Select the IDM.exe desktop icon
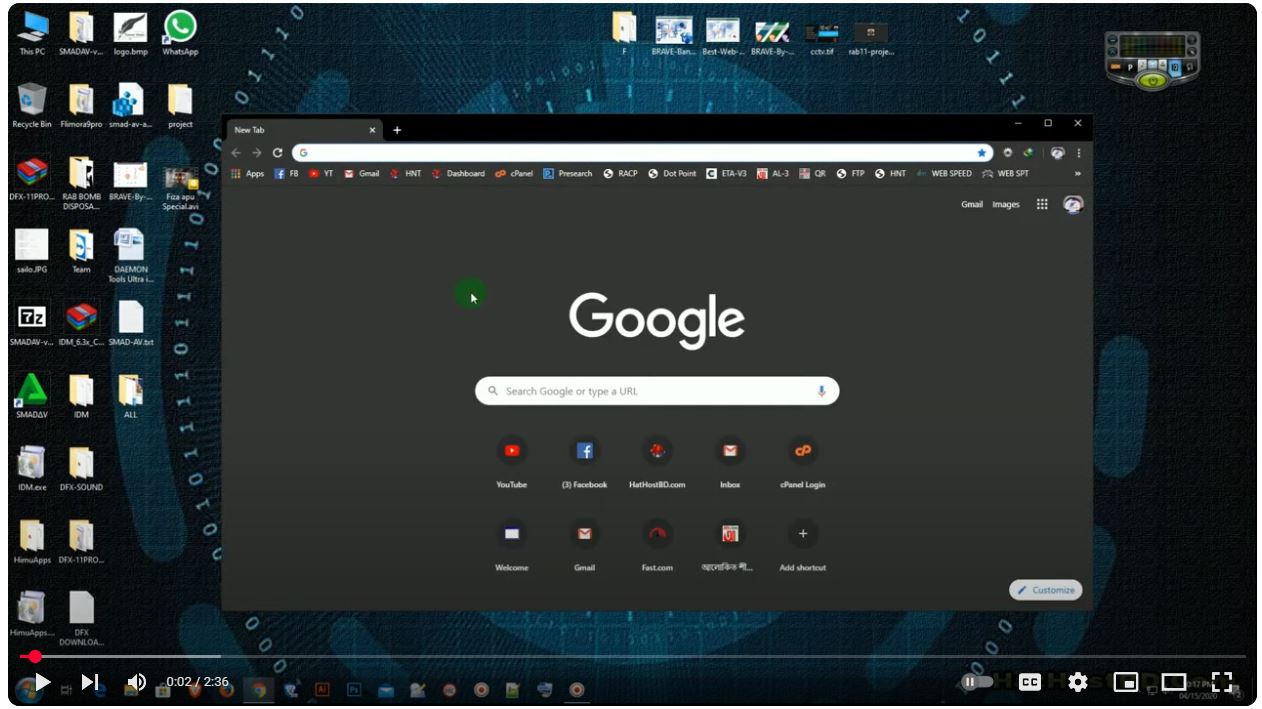Image resolution: width=1262 pixels, height=709 pixels. (x=32, y=468)
